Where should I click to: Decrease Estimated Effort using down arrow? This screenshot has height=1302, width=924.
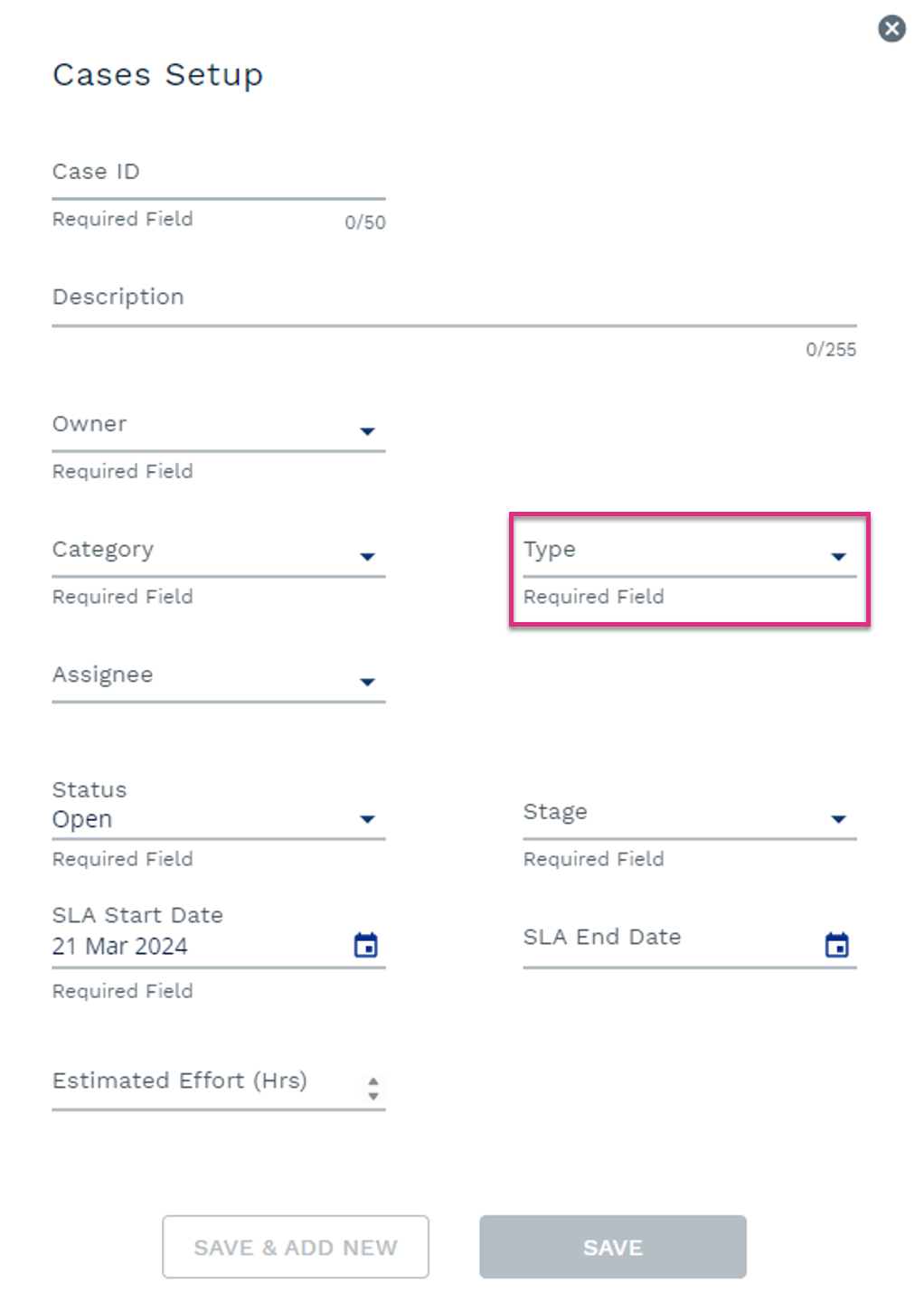(373, 1096)
